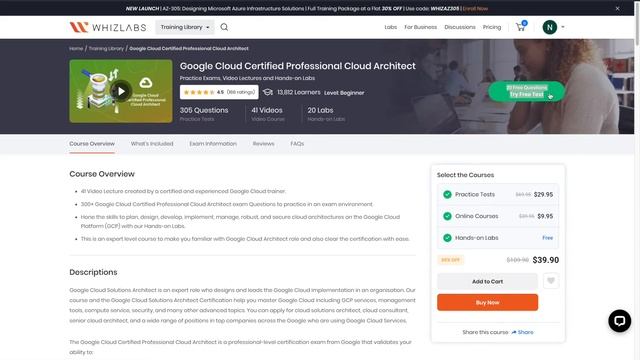The image size is (640, 360).
Task: Select the Exam Information tab
Action: coord(213,144)
